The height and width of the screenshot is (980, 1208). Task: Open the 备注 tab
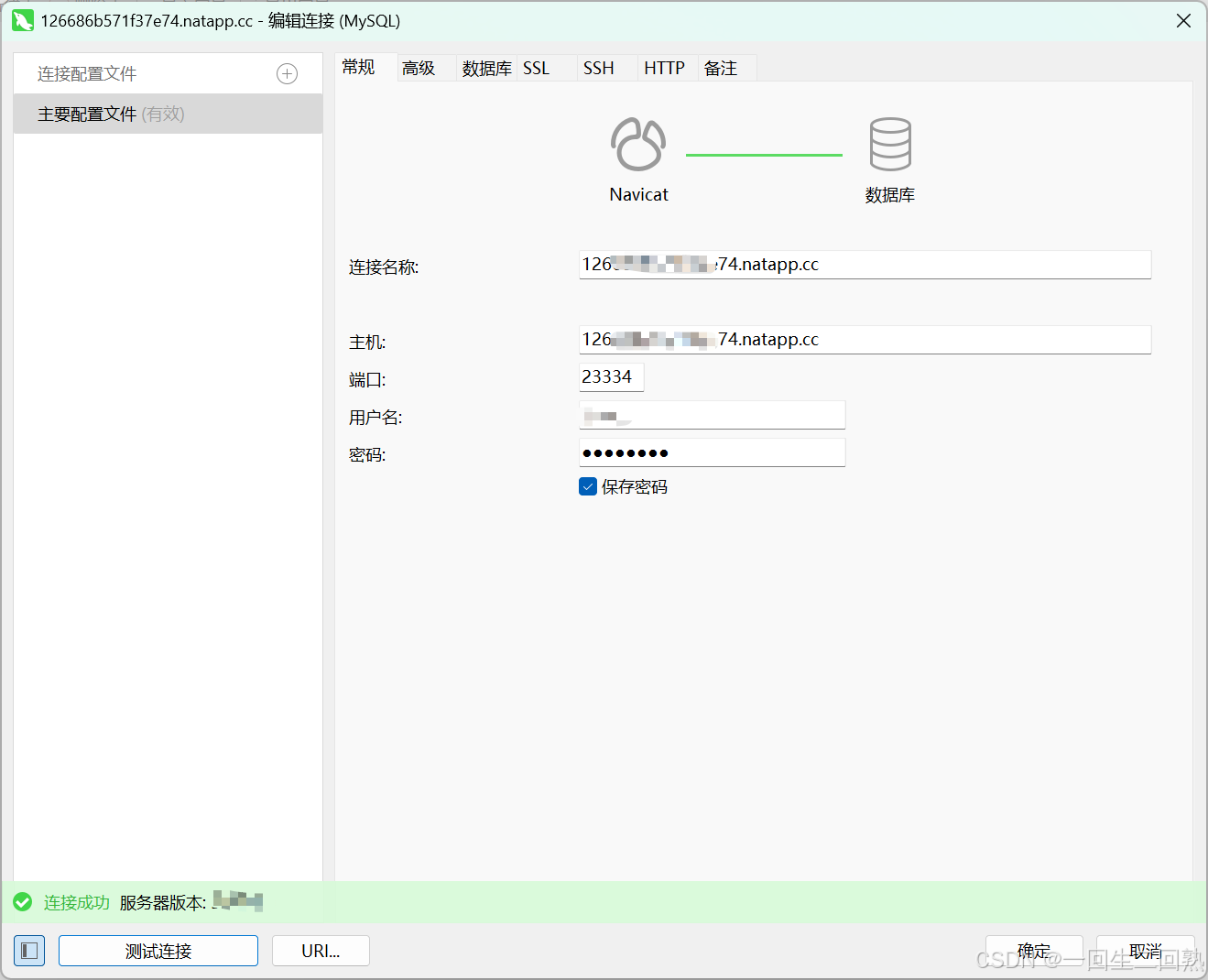[721, 68]
